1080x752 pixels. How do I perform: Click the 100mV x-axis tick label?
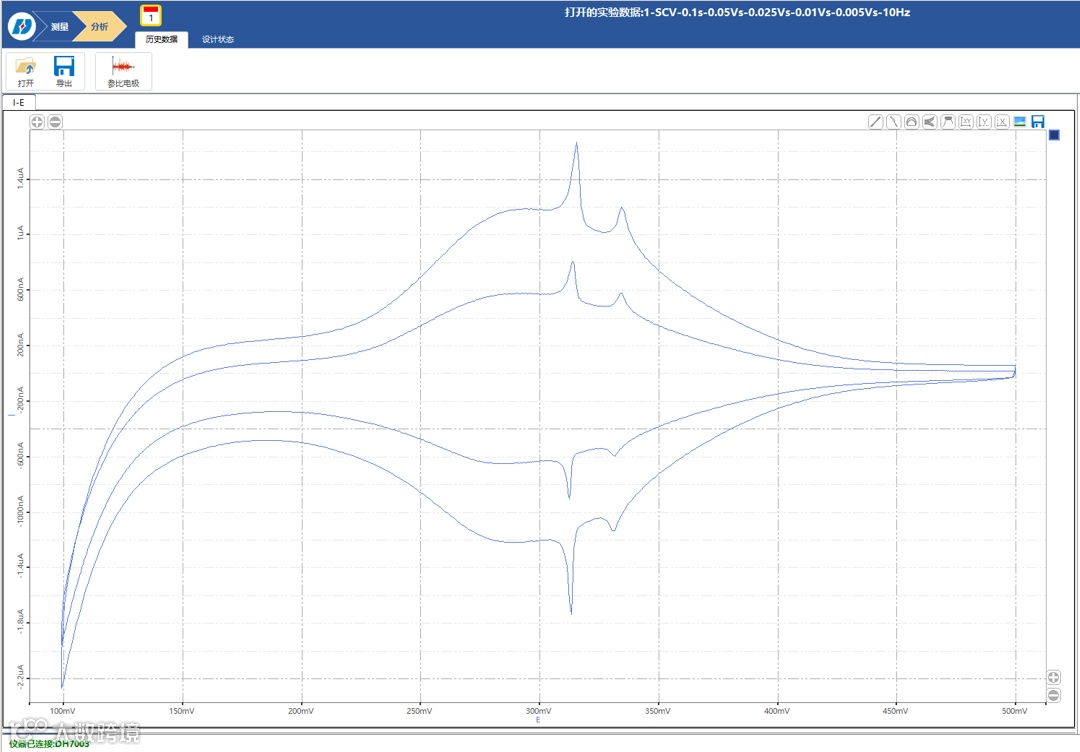63,711
